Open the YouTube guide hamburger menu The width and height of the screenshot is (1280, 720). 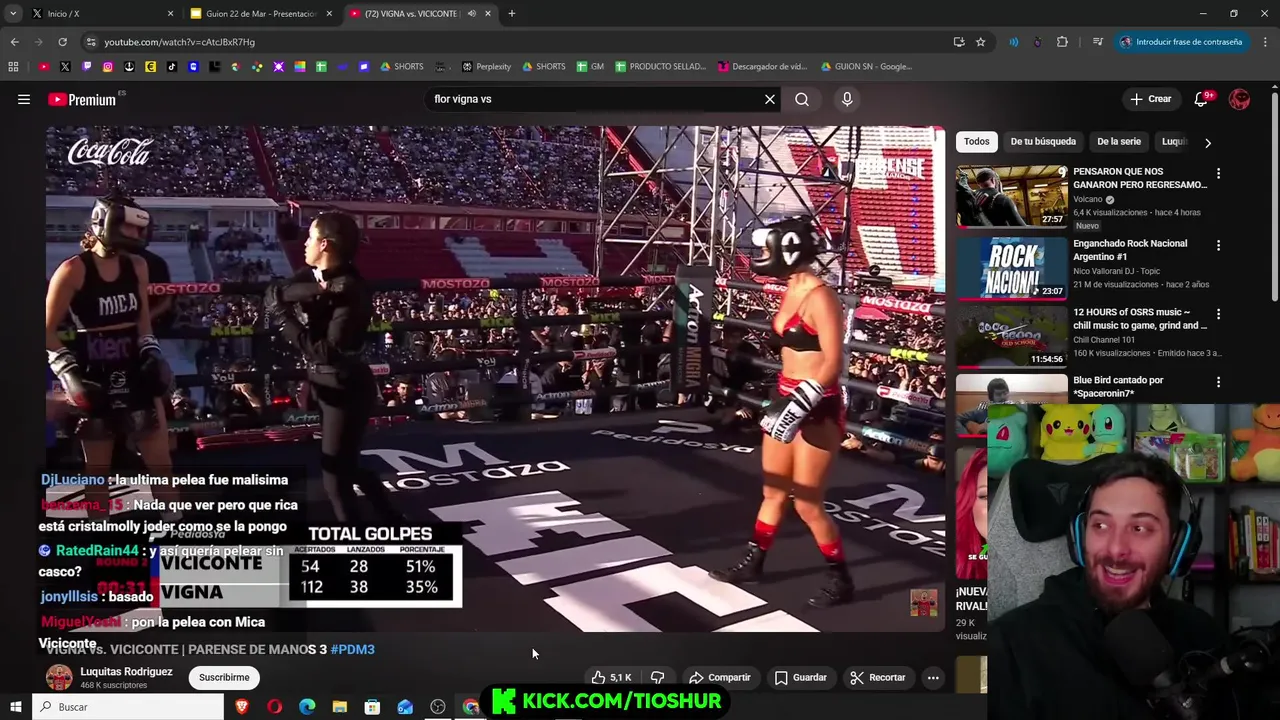point(24,99)
